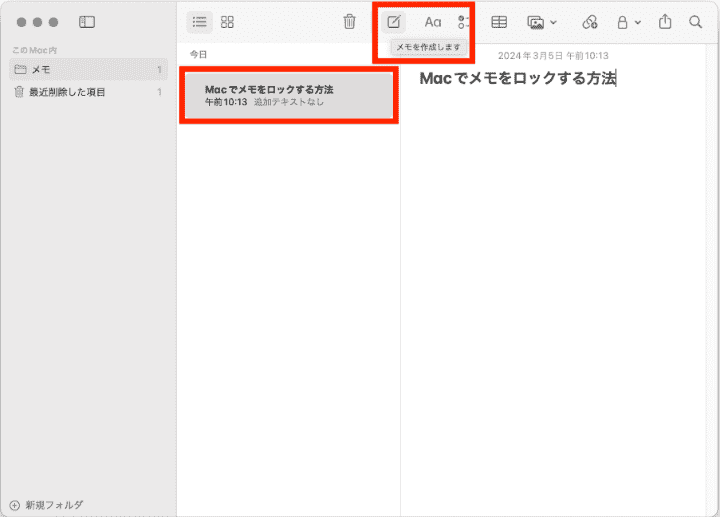Click the folder icon beside メモ

20,69
